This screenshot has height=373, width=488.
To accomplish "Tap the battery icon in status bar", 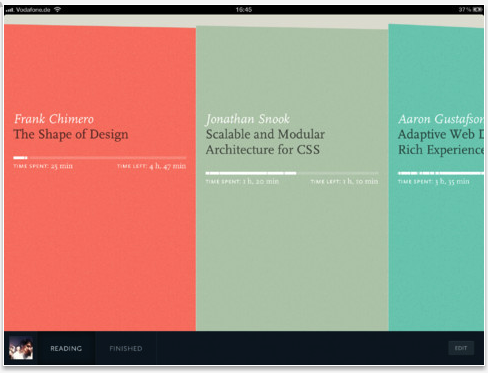I will point(477,10).
